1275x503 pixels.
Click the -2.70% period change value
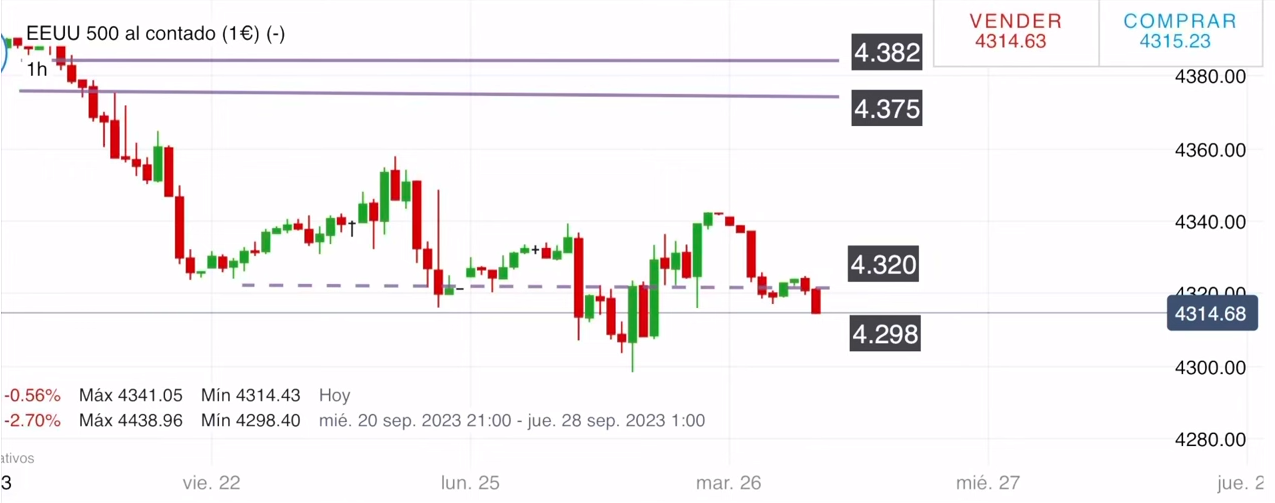click(33, 421)
